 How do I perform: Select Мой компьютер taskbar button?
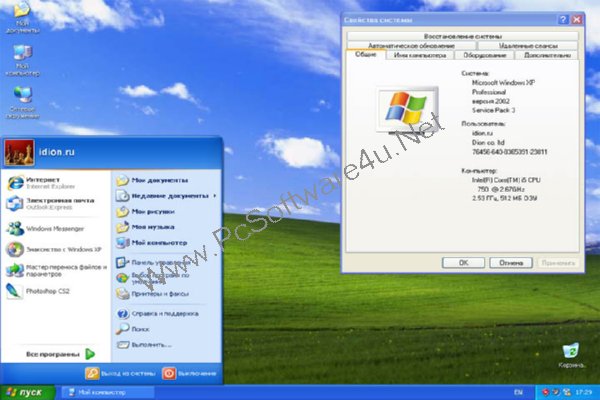(107, 392)
